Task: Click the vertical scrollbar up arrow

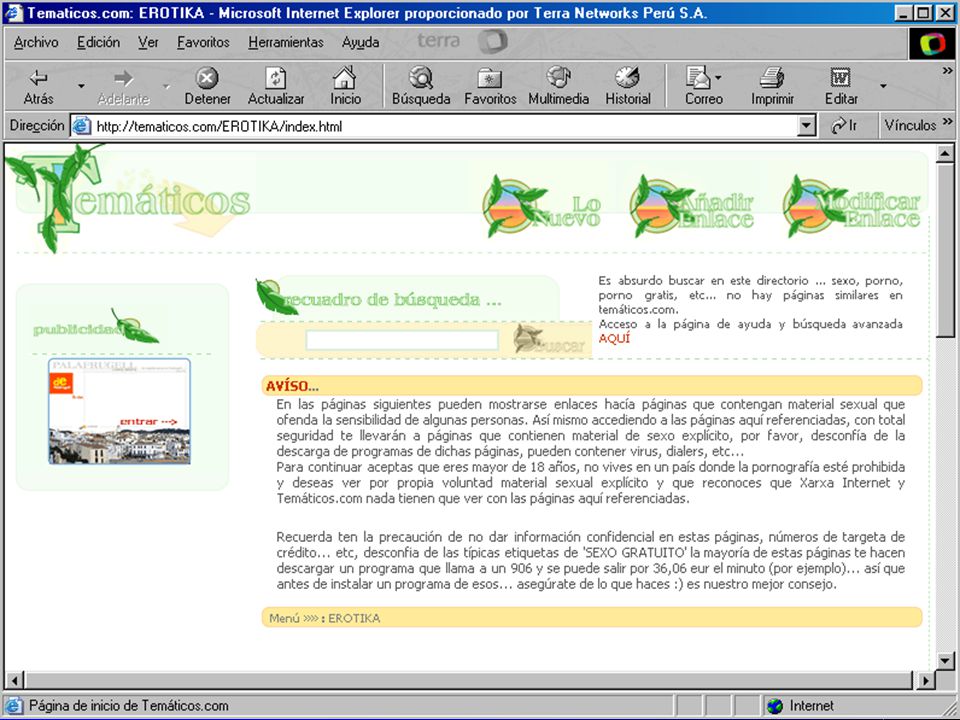Action: point(945,153)
